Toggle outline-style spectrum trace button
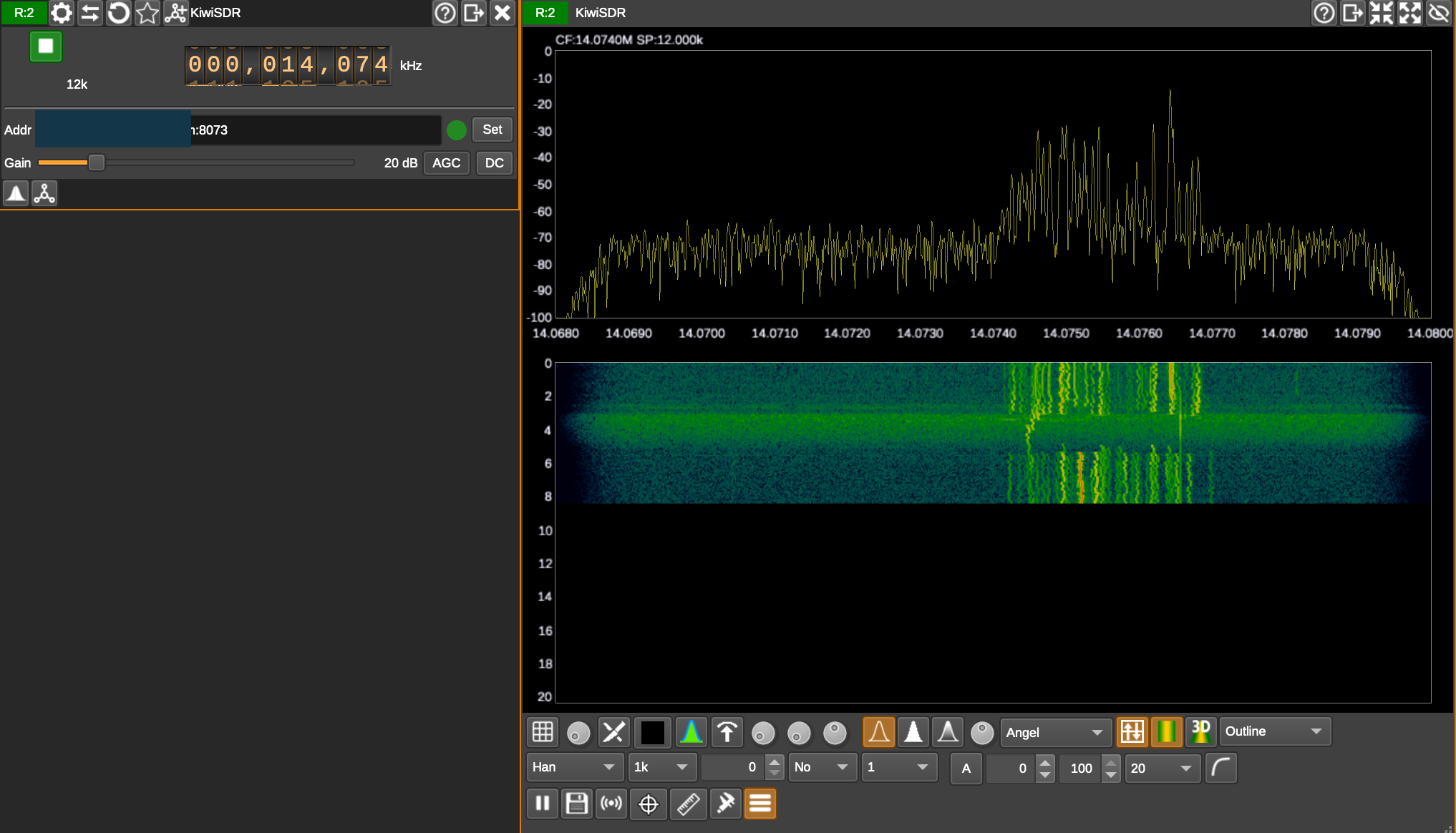Screen dimensions: 1456x833 click(878, 731)
